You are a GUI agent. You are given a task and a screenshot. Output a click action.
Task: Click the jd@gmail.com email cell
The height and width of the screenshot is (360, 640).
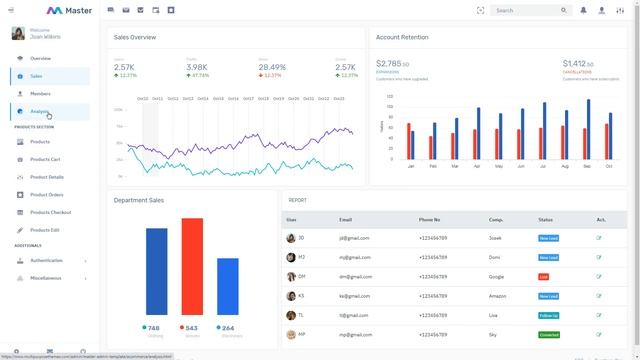tap(354, 238)
